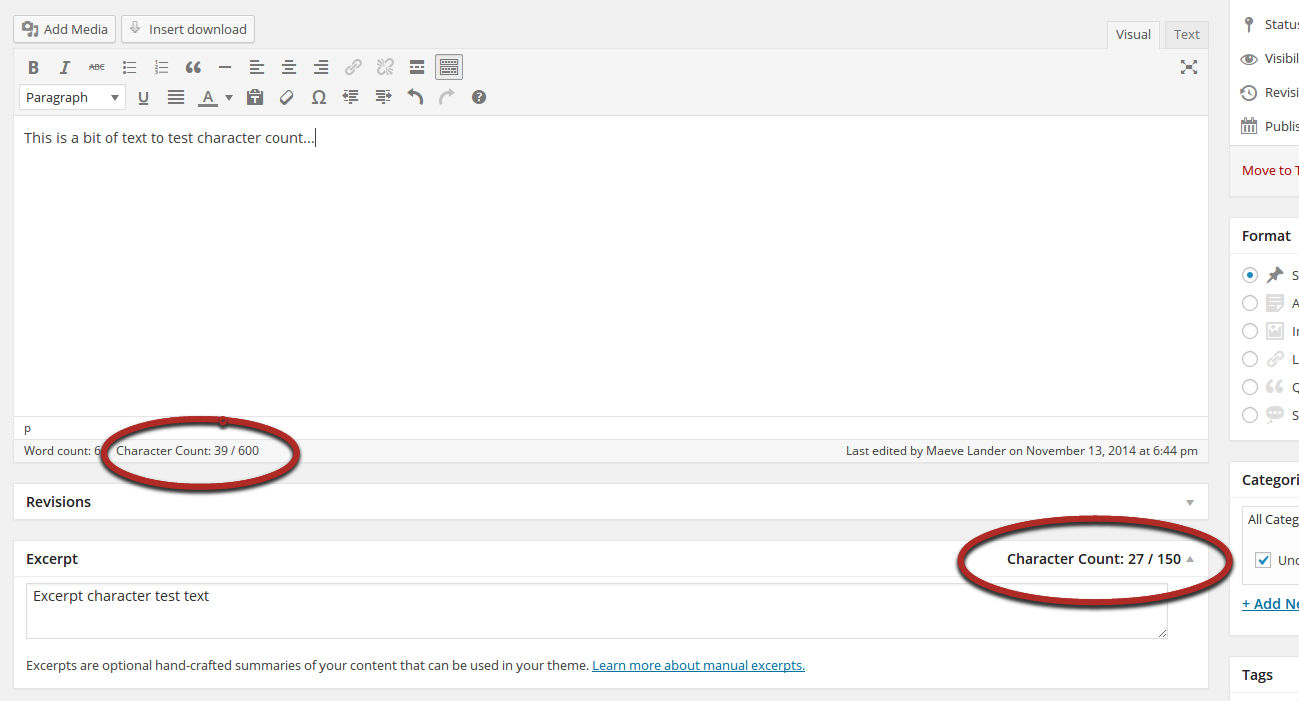This screenshot has width=1299, height=701.
Task: Click the insert link icon
Action: click(353, 67)
